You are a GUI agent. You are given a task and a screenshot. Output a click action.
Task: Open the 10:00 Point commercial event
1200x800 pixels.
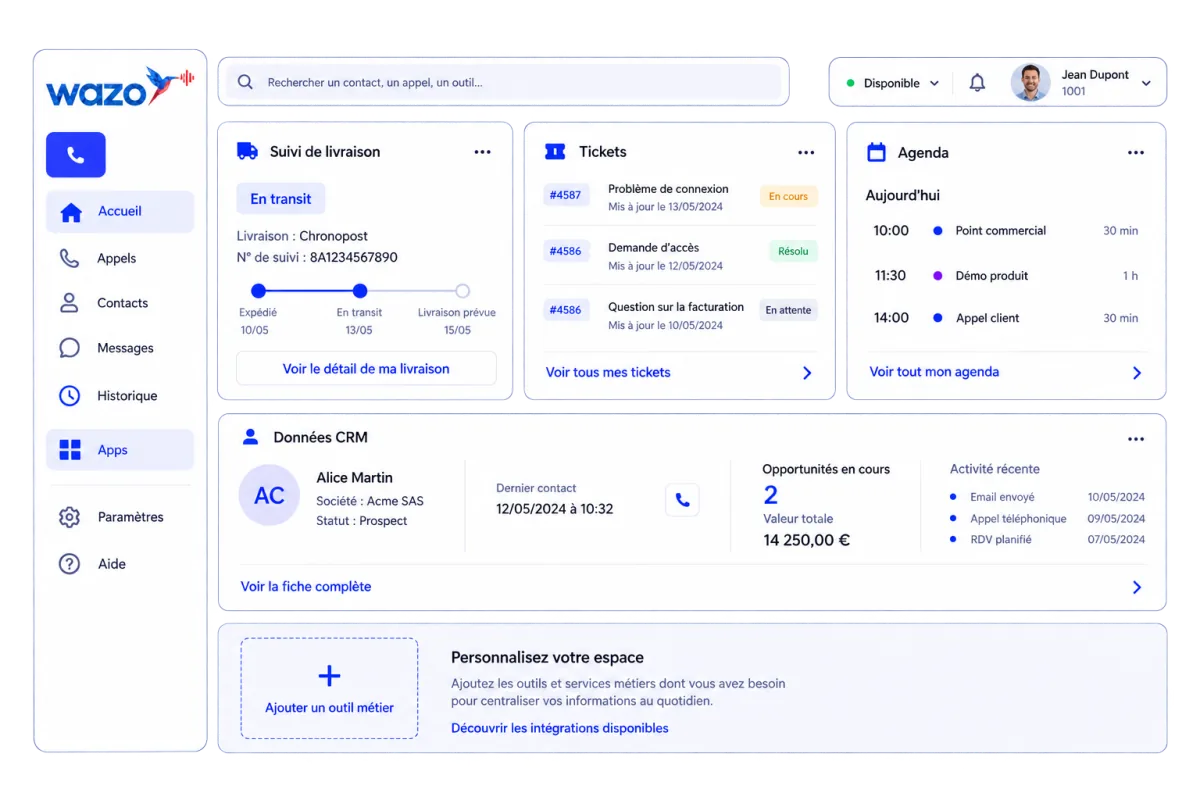coord(1006,231)
